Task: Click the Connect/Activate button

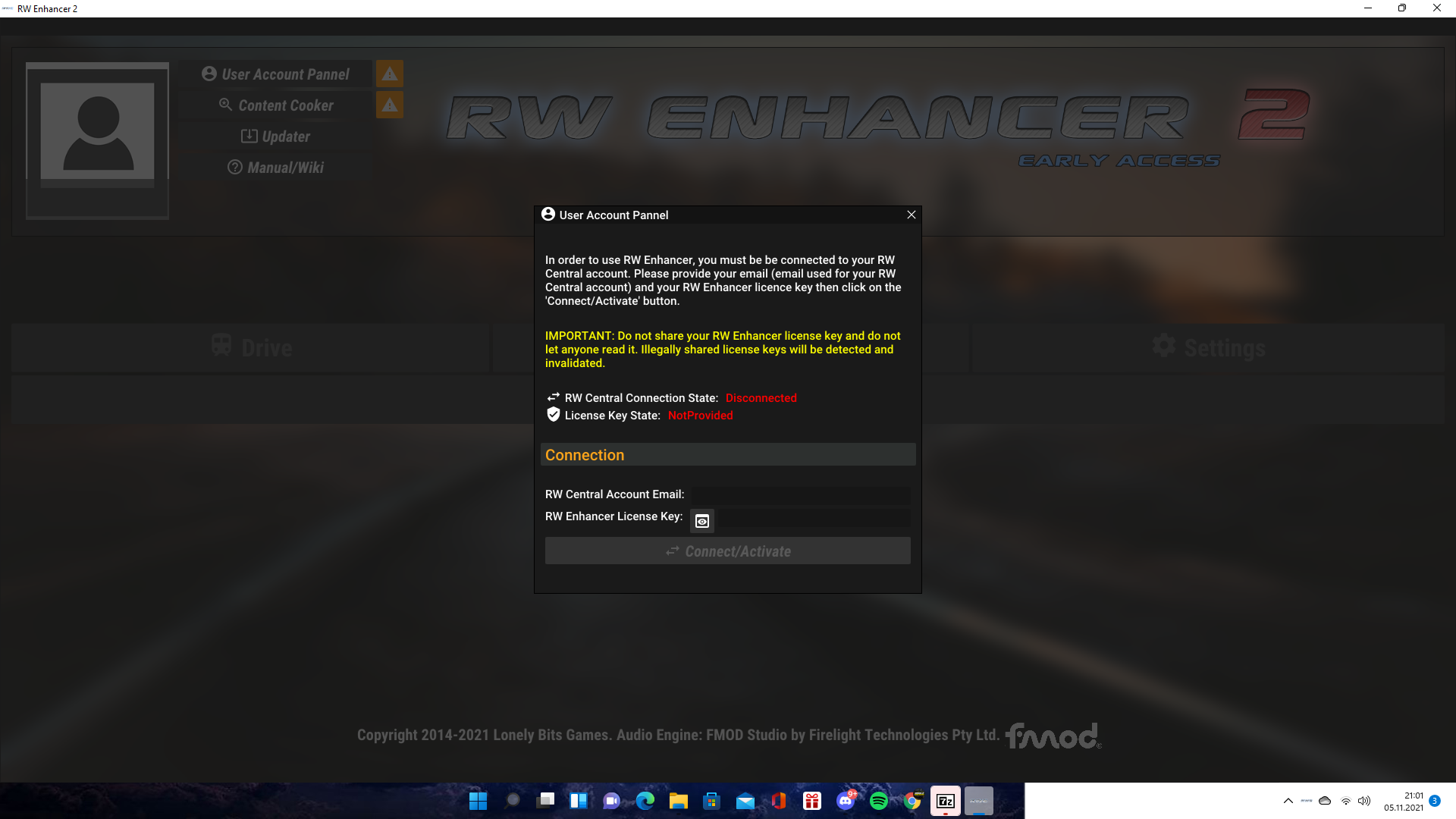Action: pyautogui.click(x=727, y=551)
